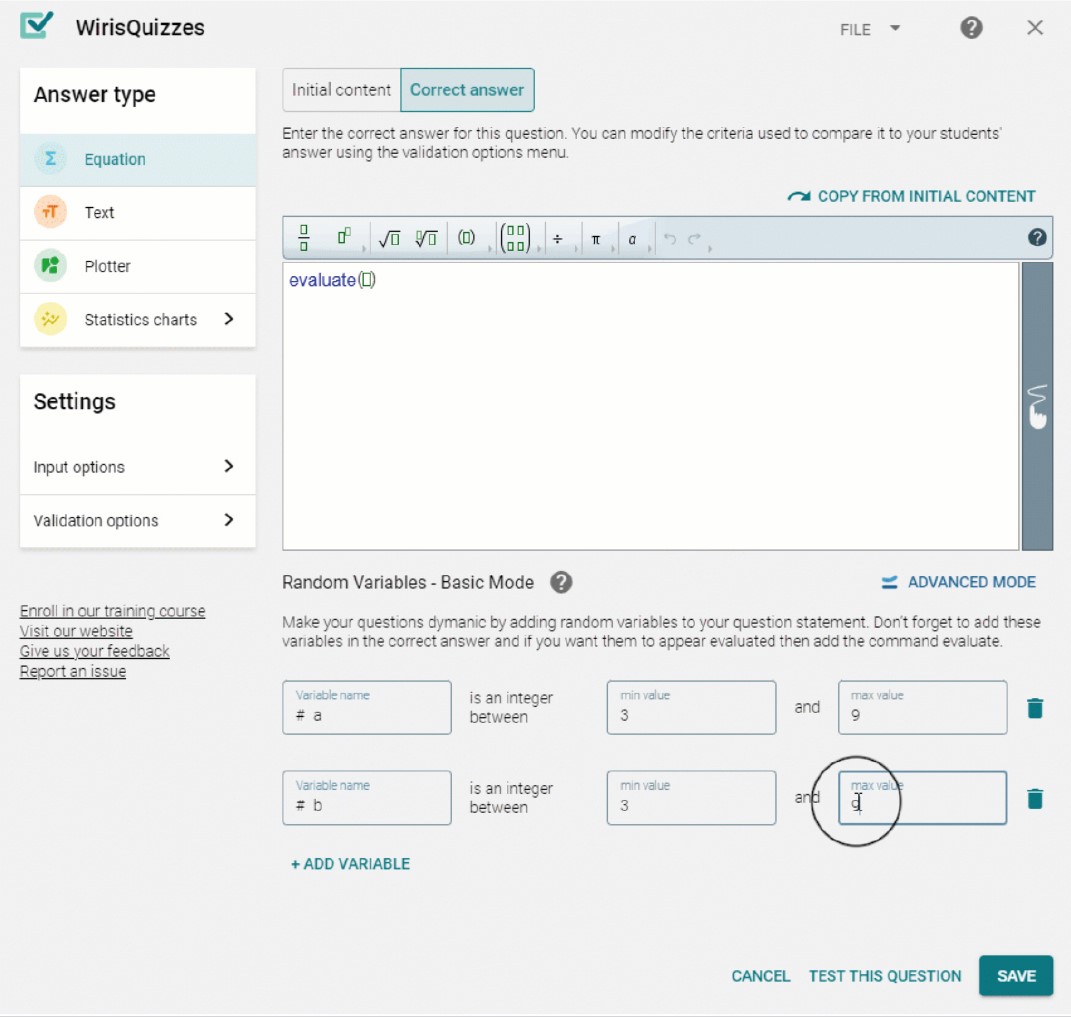Switch answer type to Text
This screenshot has width=1071, height=1017.
coord(97,212)
